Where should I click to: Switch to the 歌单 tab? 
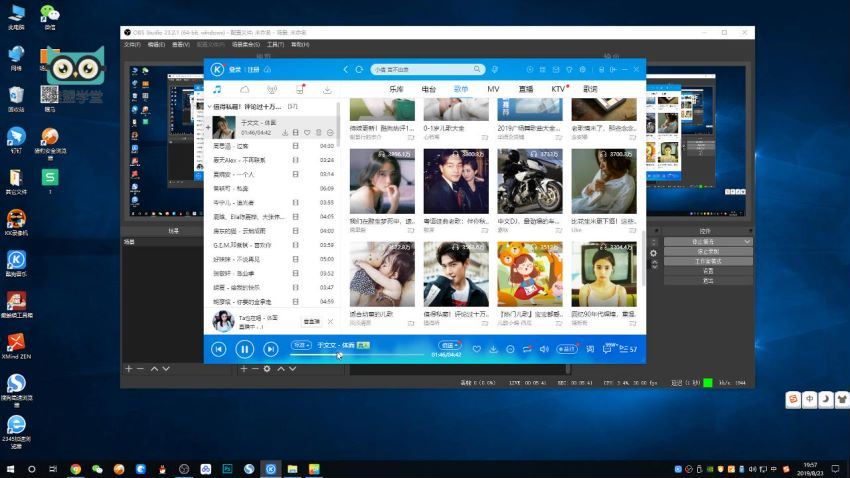point(461,88)
